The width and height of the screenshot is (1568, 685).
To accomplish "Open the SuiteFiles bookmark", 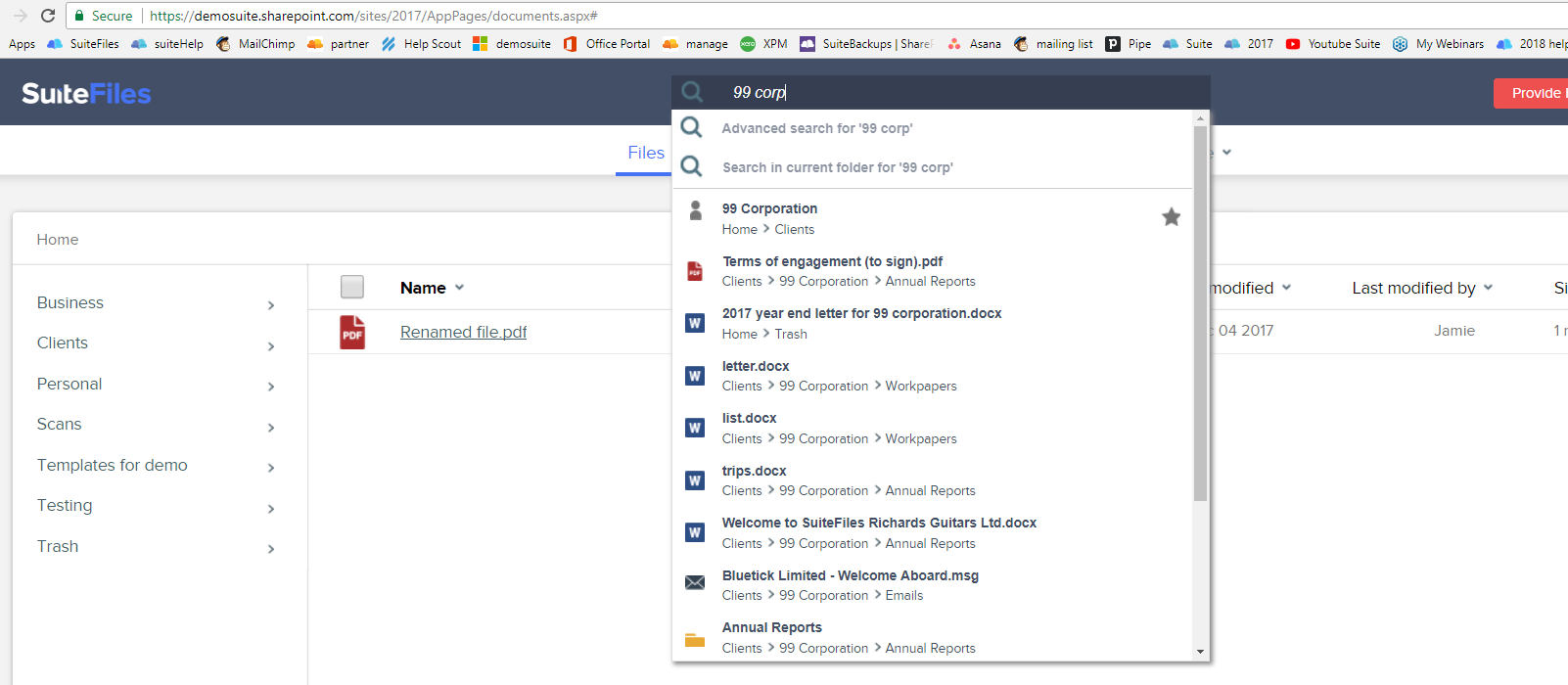I will tap(83, 44).
